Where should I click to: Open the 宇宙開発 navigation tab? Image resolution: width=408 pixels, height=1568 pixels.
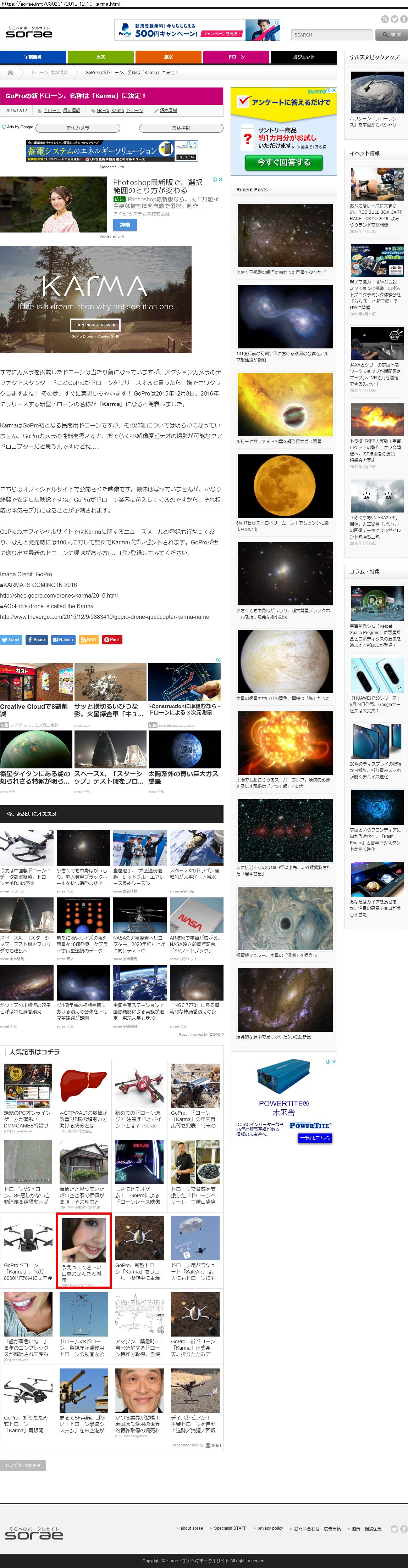[33, 57]
